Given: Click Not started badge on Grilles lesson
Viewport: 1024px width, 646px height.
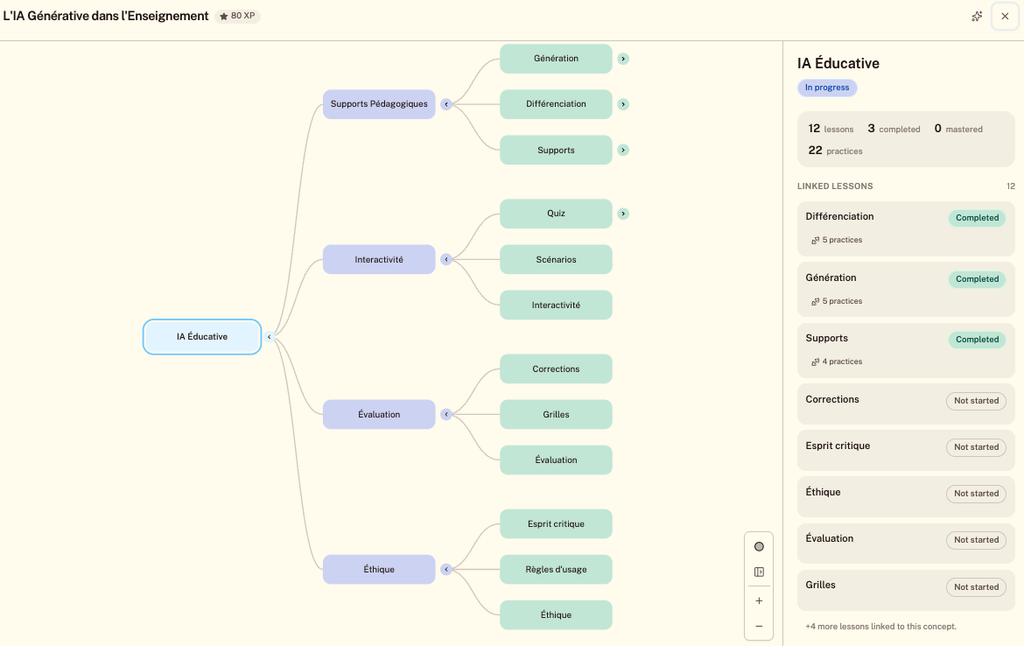Looking at the screenshot, I should click(976, 587).
